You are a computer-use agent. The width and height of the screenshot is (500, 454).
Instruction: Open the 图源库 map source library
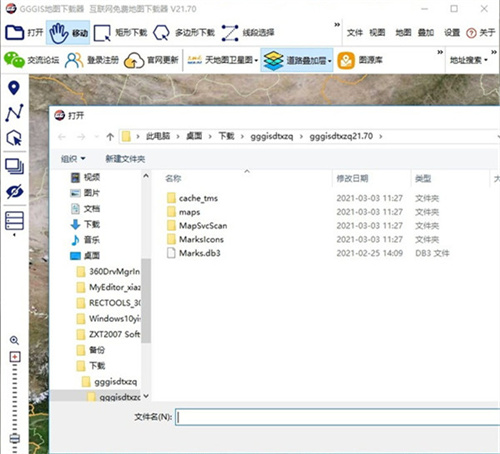click(360, 60)
